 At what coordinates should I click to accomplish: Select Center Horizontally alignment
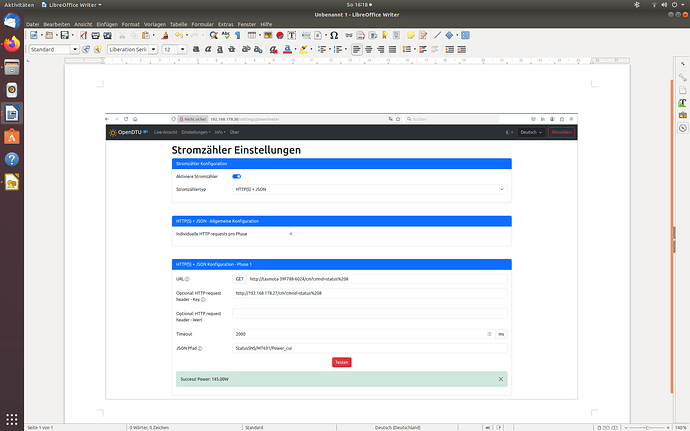(x=368, y=49)
